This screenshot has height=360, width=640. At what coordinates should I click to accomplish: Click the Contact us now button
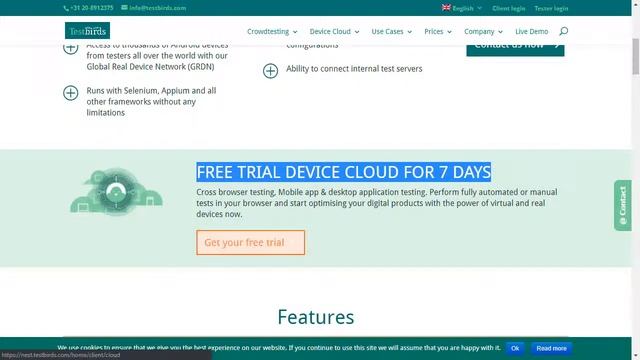(515, 50)
